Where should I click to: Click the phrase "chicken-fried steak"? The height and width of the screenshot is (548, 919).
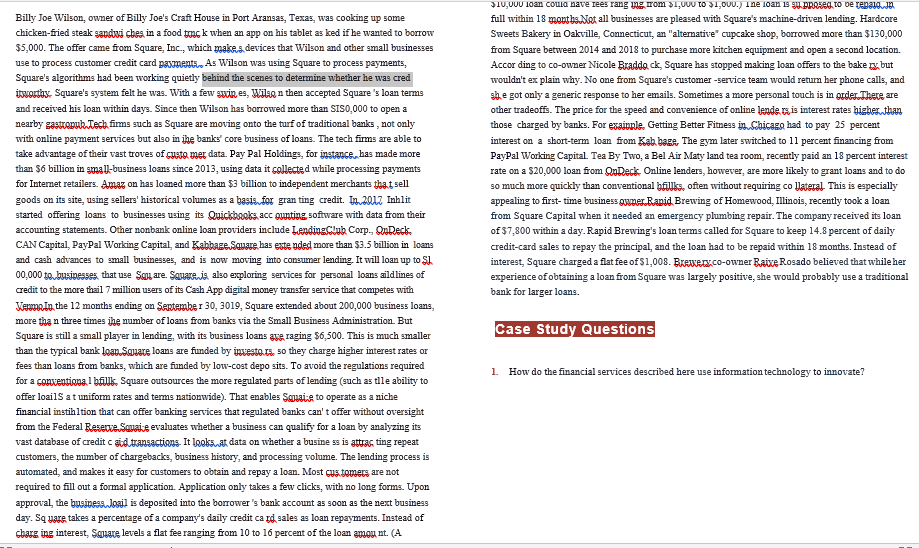54,33
